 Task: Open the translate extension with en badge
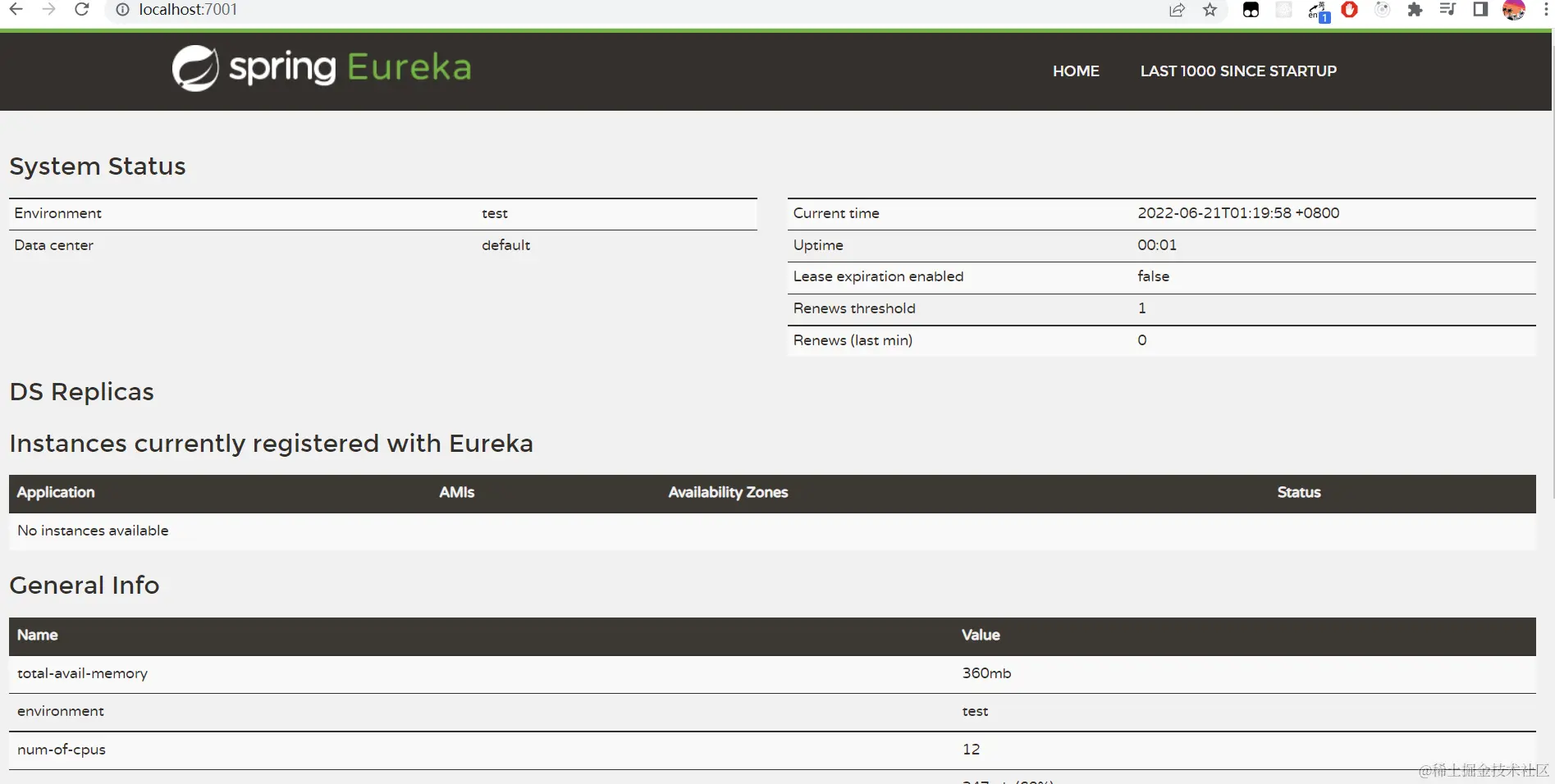tap(1318, 11)
